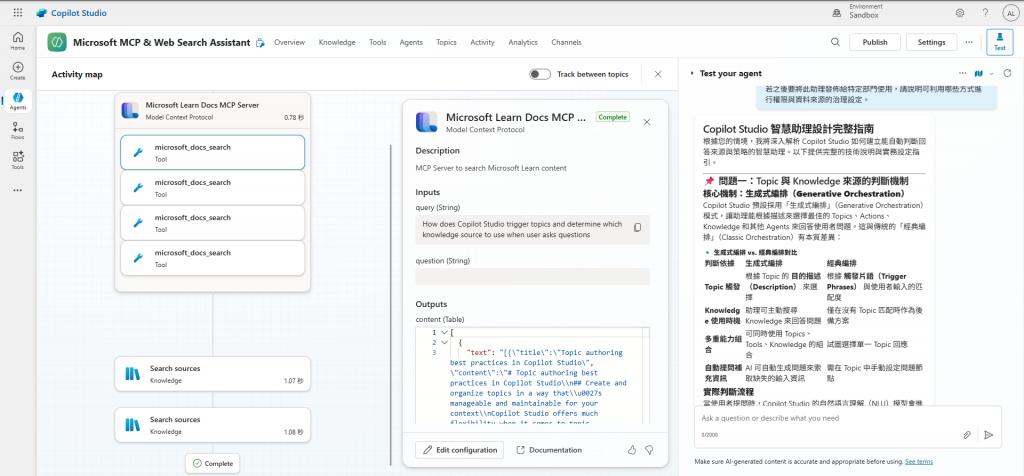Click the green Complete badge in details header
1024x476 pixels.
tap(613, 117)
